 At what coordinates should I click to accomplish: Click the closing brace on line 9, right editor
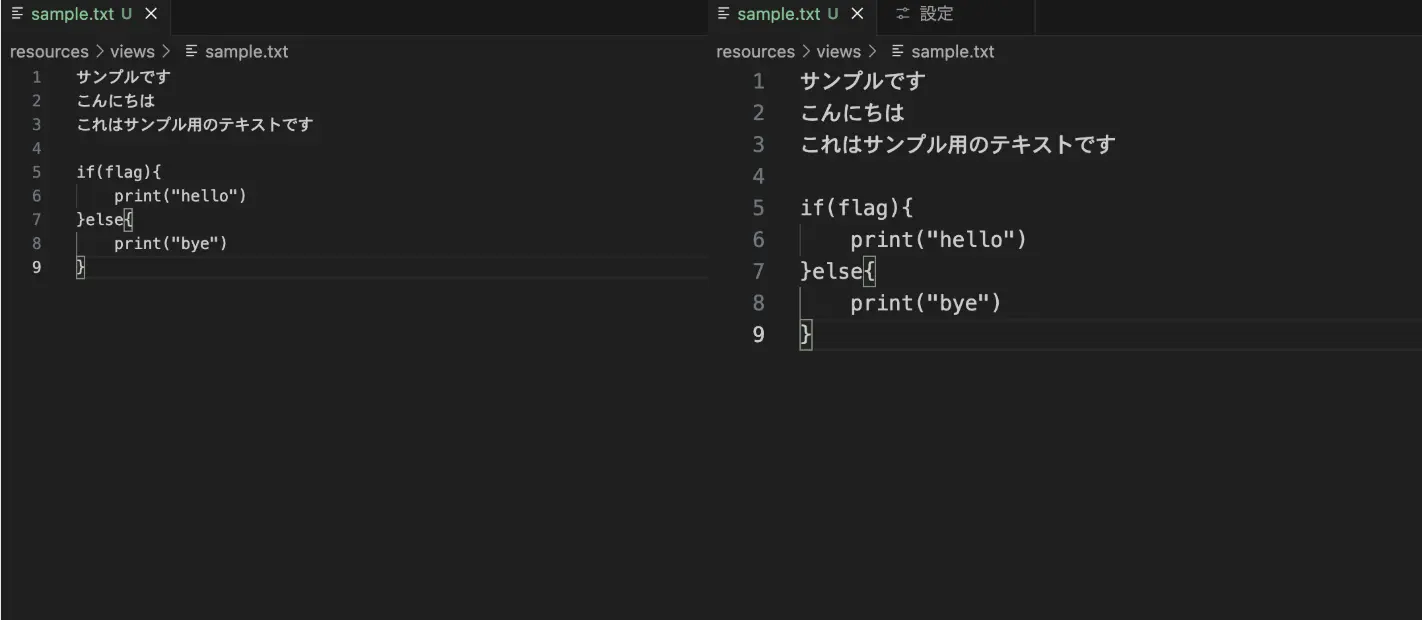tap(807, 335)
